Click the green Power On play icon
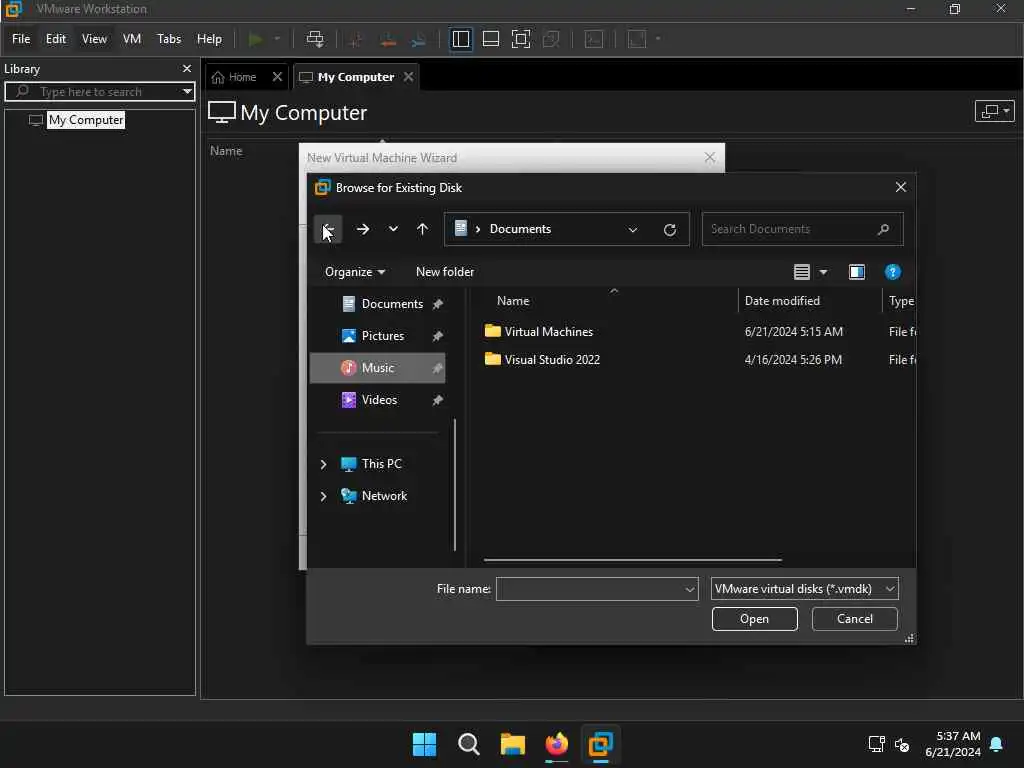 tap(255, 39)
